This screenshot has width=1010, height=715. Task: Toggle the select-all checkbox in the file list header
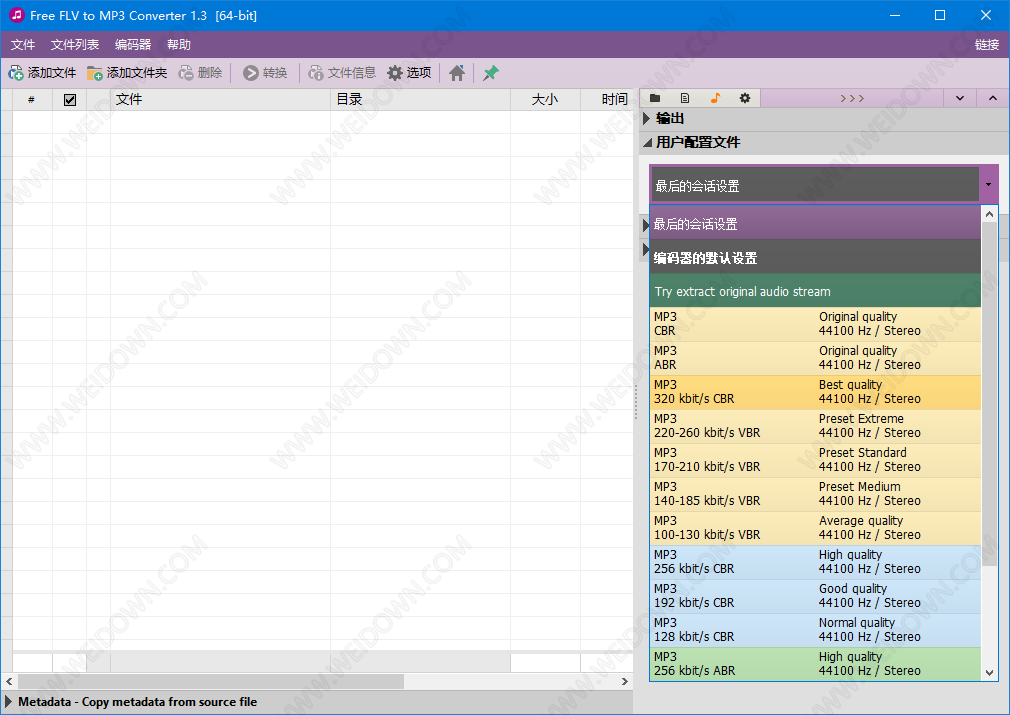tap(70, 100)
